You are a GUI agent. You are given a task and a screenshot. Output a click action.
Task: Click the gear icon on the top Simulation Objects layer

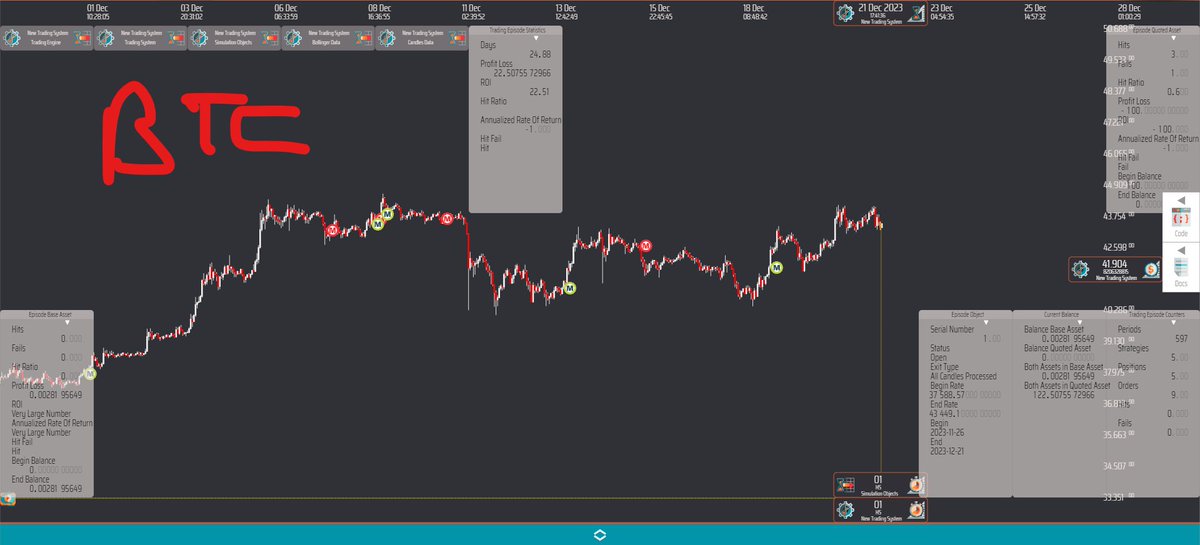point(200,38)
